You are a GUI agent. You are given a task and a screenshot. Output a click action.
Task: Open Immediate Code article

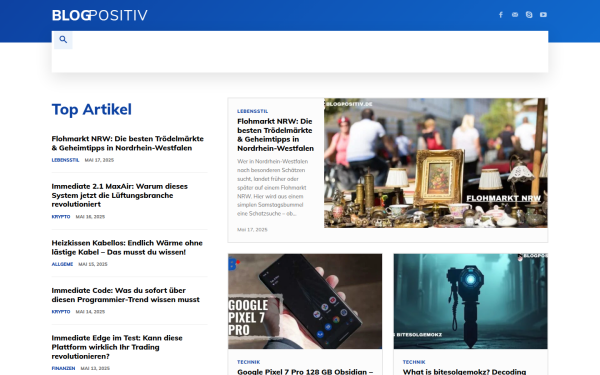(x=126, y=295)
